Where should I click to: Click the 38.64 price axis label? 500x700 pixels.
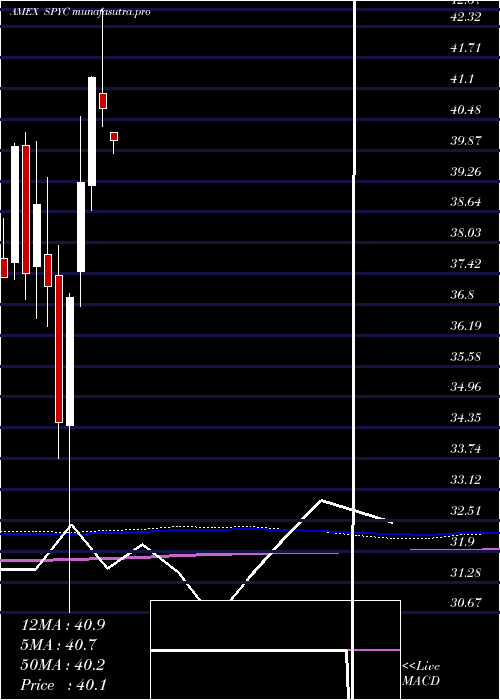pos(466,202)
